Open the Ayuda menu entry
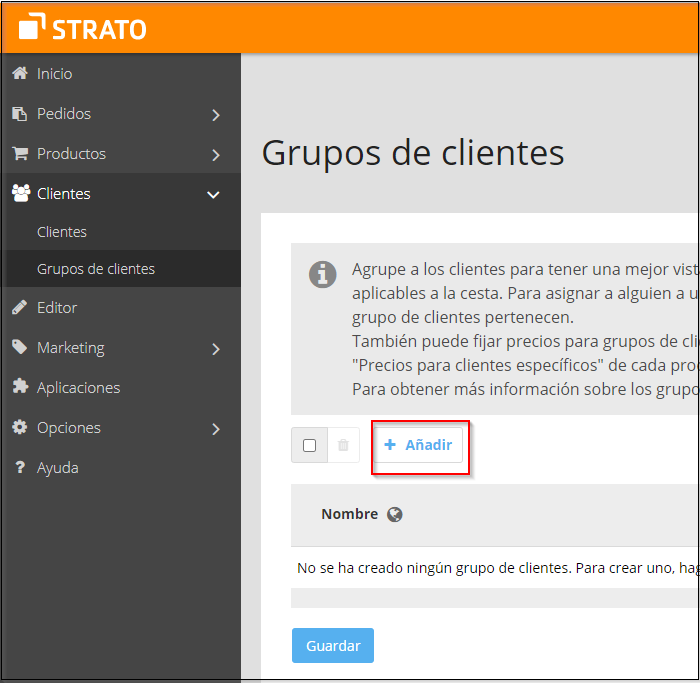Image resolution: width=700 pixels, height=683 pixels. click(121, 467)
